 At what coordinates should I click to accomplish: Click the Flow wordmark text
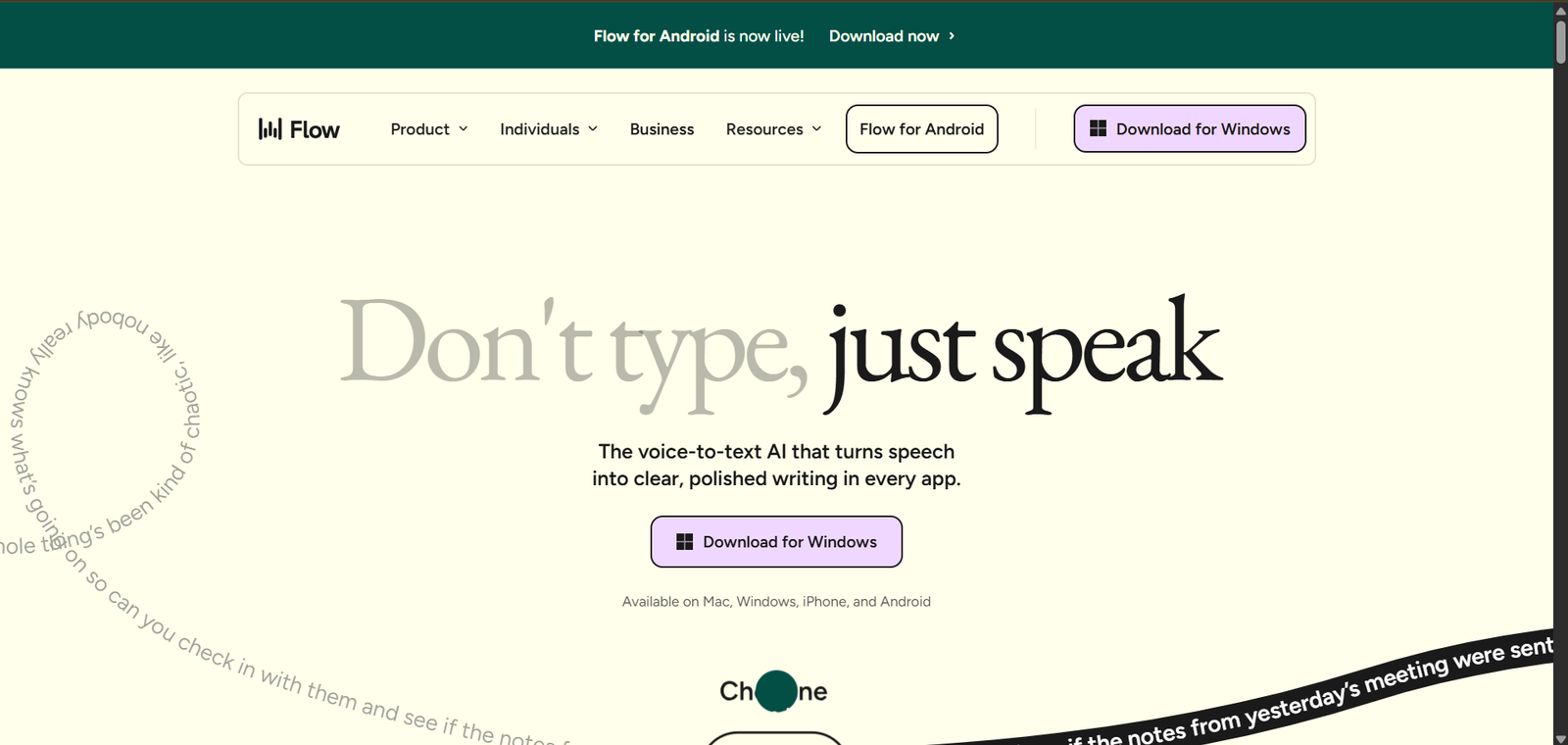coord(315,129)
